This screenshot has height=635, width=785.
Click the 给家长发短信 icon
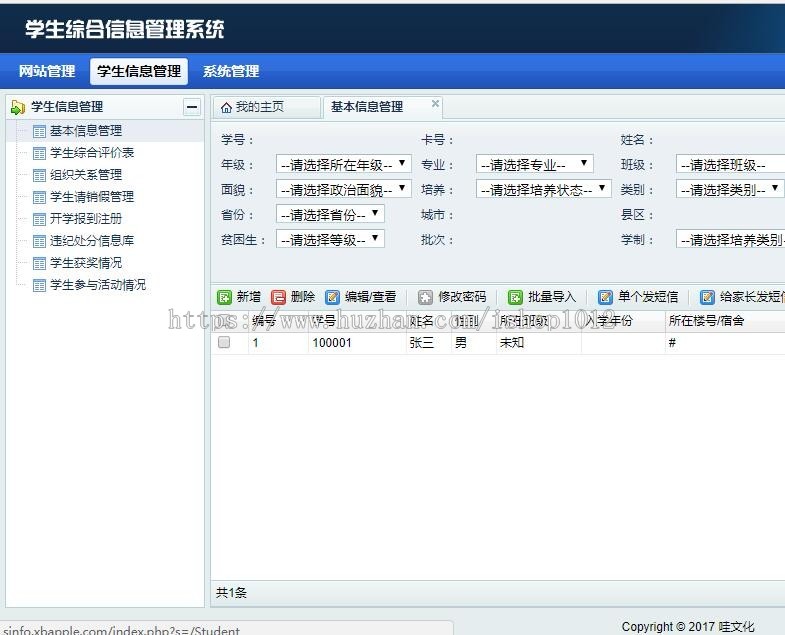(x=707, y=297)
